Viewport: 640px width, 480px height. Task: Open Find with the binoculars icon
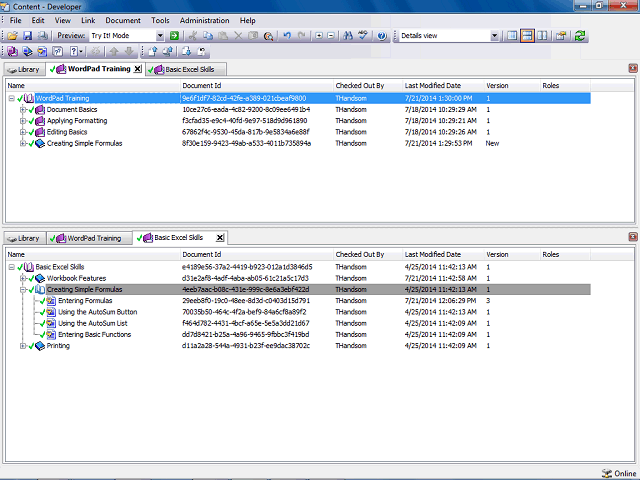click(348, 36)
